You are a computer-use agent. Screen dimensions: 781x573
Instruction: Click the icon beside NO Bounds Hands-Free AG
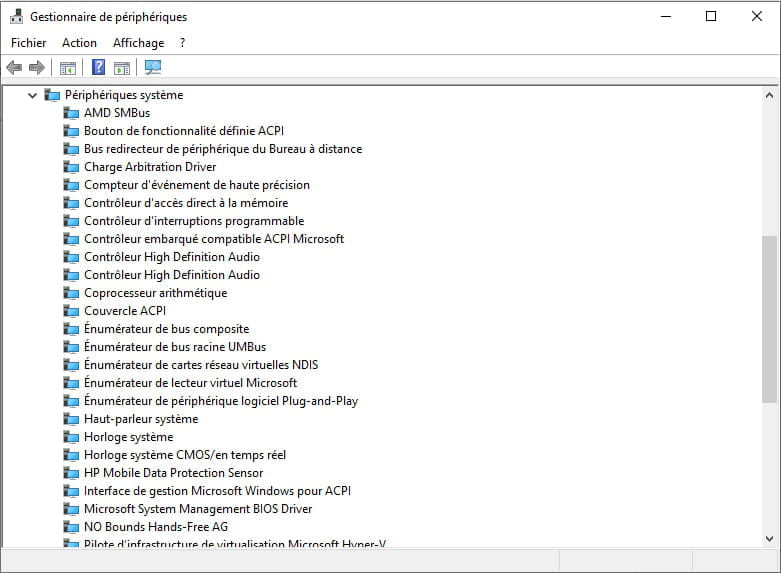coord(71,527)
